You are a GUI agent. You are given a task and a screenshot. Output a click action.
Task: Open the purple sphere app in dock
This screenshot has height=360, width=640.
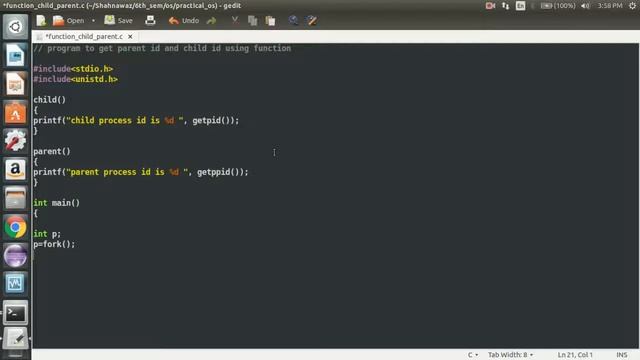click(x=15, y=256)
